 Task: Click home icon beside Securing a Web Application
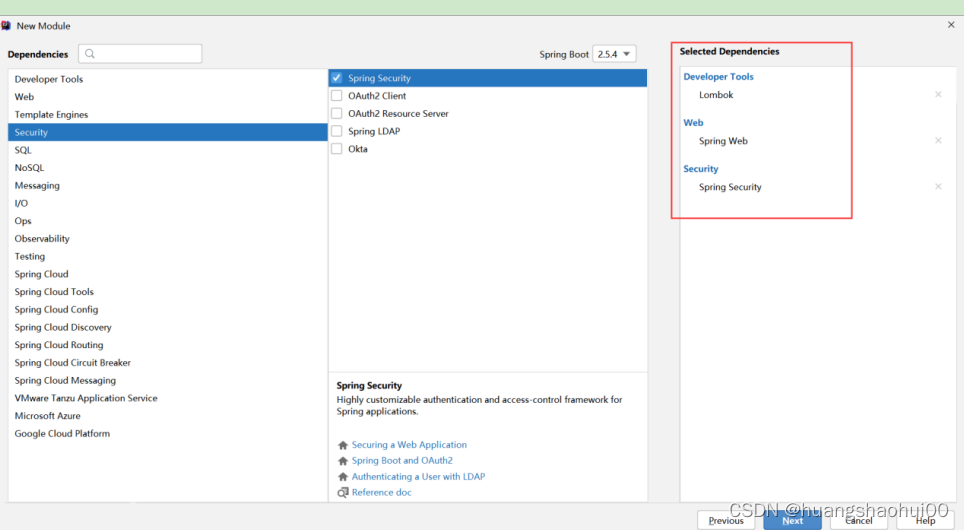343,445
